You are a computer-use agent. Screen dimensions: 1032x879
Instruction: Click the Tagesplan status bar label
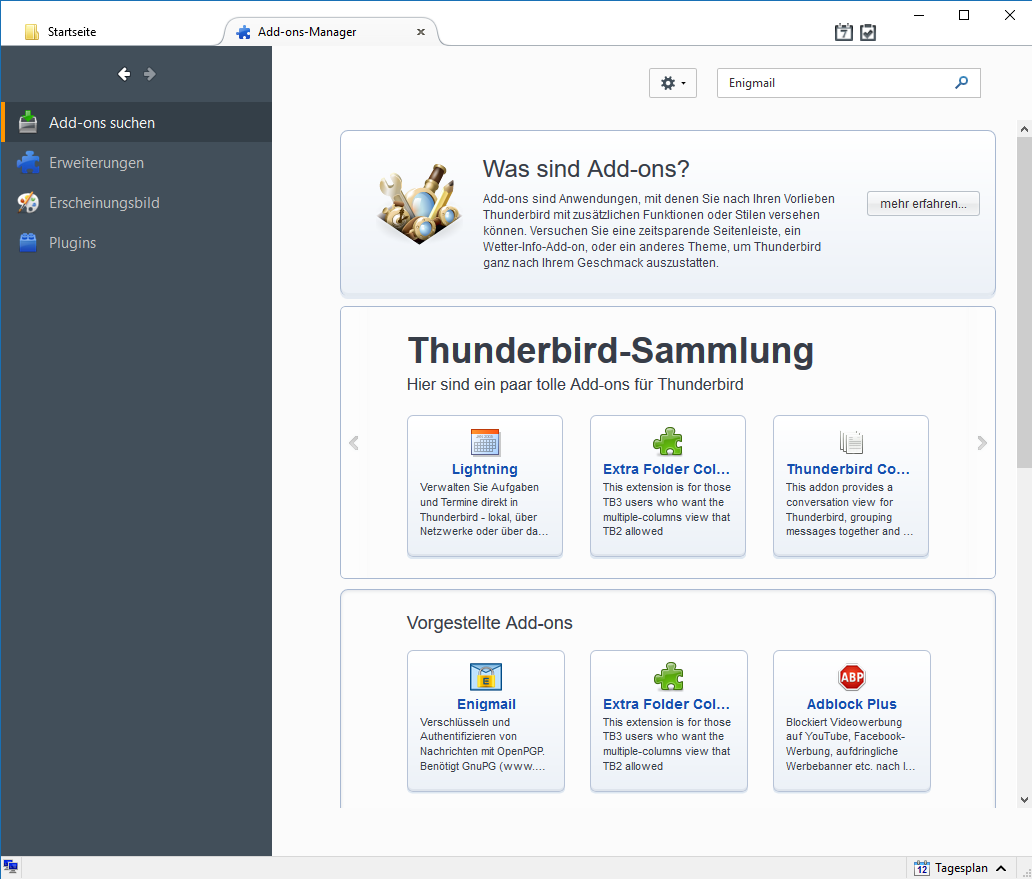961,868
